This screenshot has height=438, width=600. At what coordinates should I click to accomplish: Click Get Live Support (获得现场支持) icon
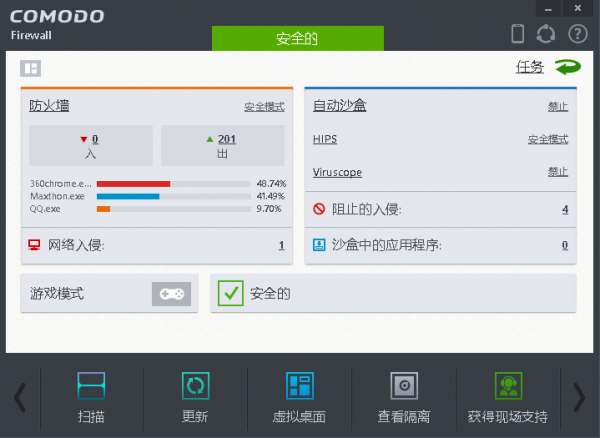[x=508, y=386]
